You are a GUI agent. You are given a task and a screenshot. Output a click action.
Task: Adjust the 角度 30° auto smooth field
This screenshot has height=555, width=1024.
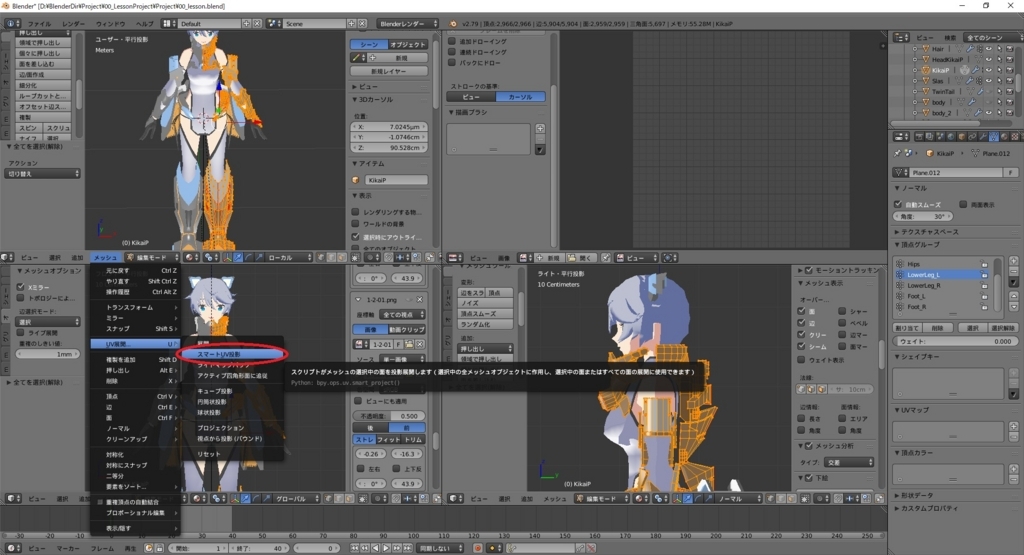click(923, 216)
